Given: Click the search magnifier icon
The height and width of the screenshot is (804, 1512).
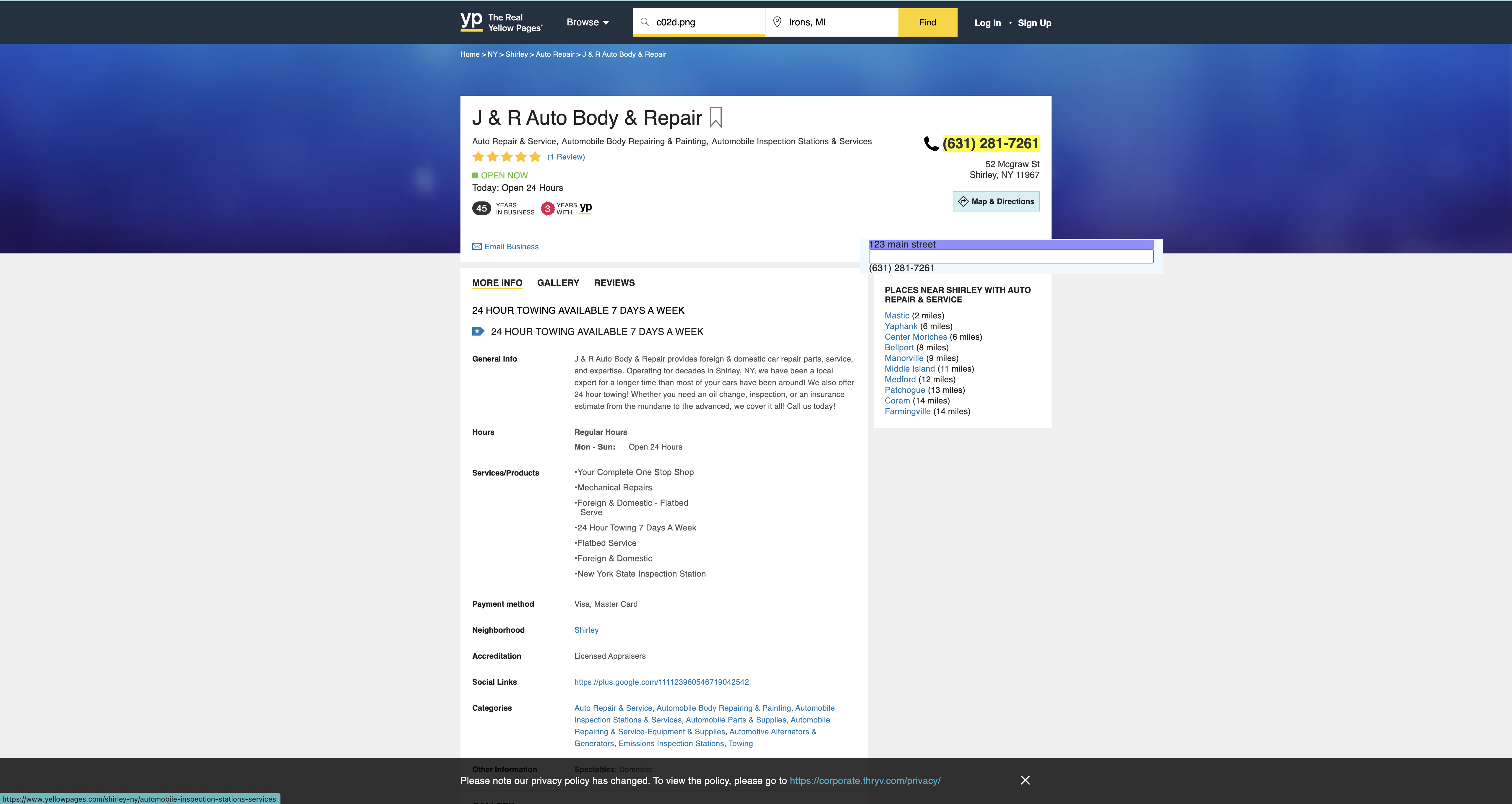Looking at the screenshot, I should click(645, 22).
